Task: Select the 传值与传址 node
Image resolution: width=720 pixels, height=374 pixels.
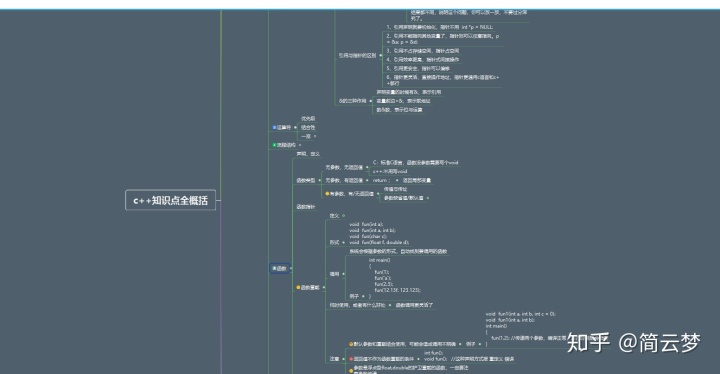Action: coord(395,189)
